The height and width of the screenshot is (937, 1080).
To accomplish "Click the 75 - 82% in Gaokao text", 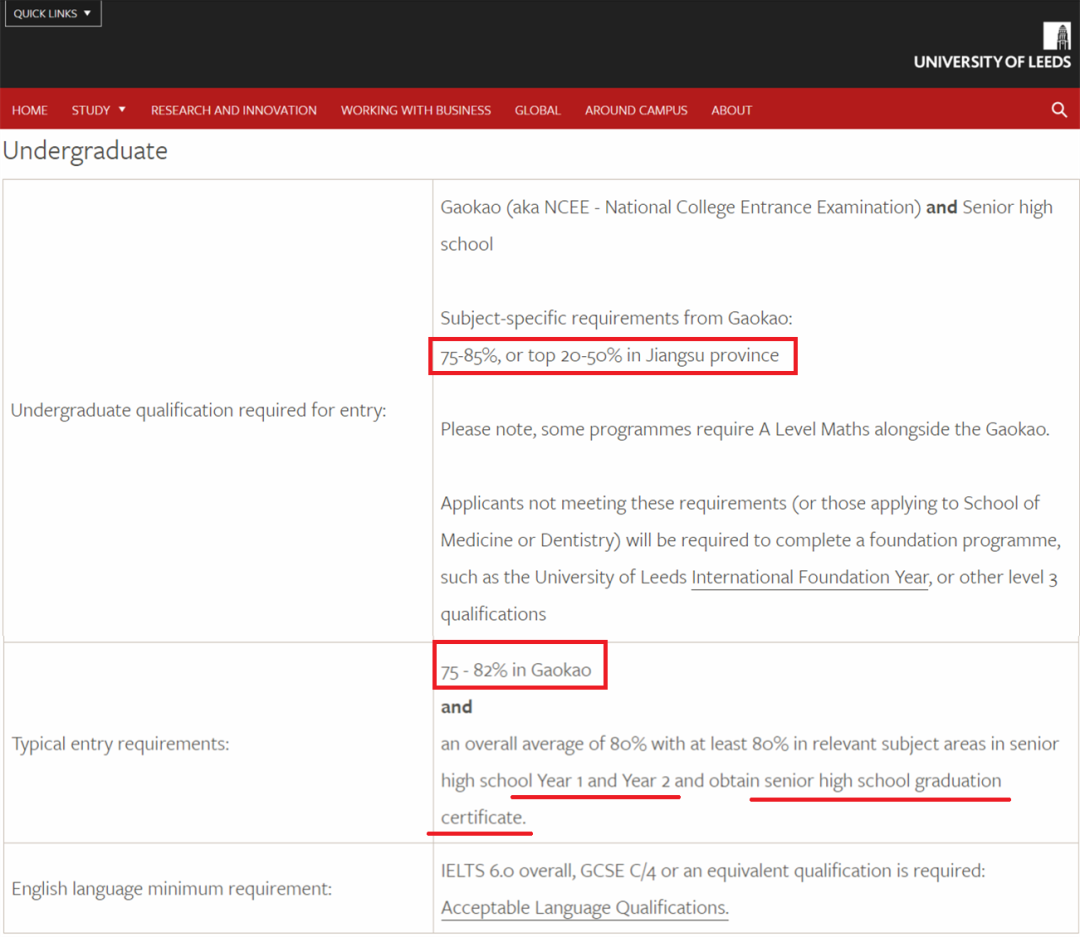I will pyautogui.click(x=516, y=670).
